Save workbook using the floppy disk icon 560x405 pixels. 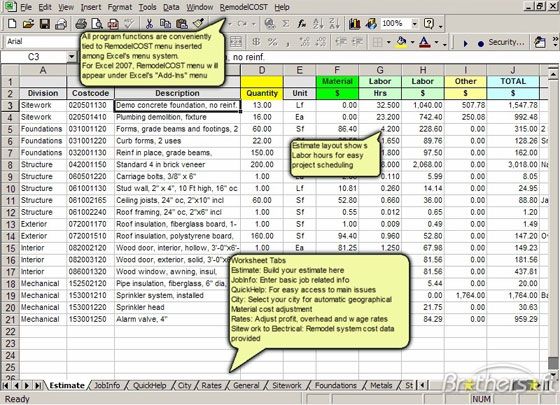point(45,24)
